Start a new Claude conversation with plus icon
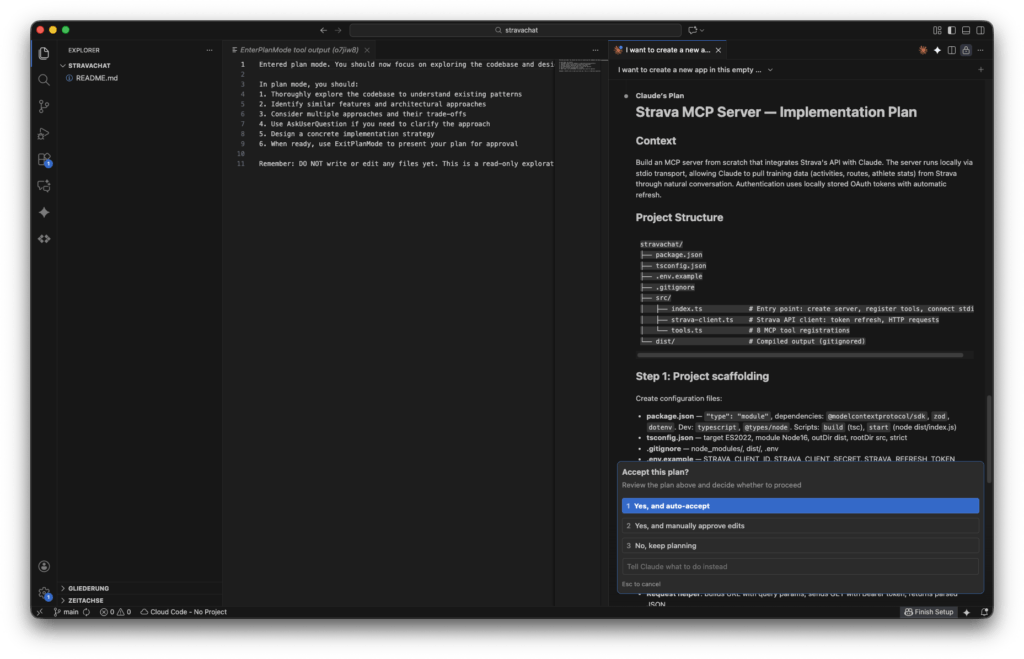Viewport: 1024px width, 659px height. click(980, 70)
